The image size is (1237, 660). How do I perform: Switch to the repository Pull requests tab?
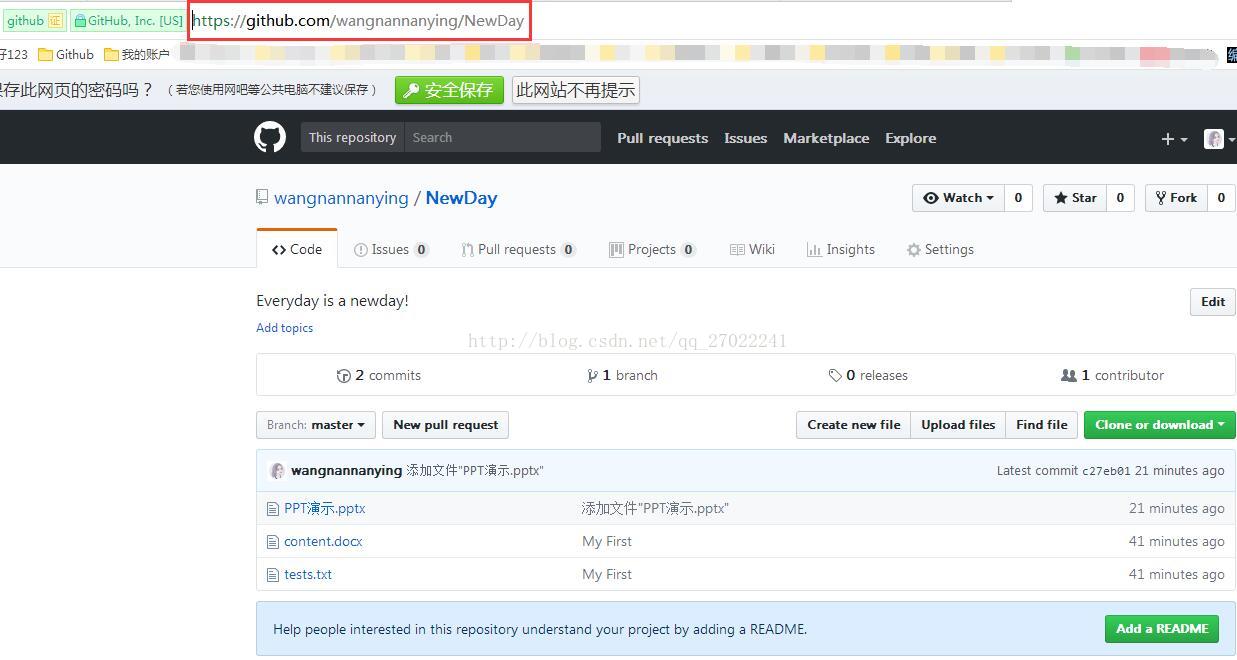[x=518, y=249]
